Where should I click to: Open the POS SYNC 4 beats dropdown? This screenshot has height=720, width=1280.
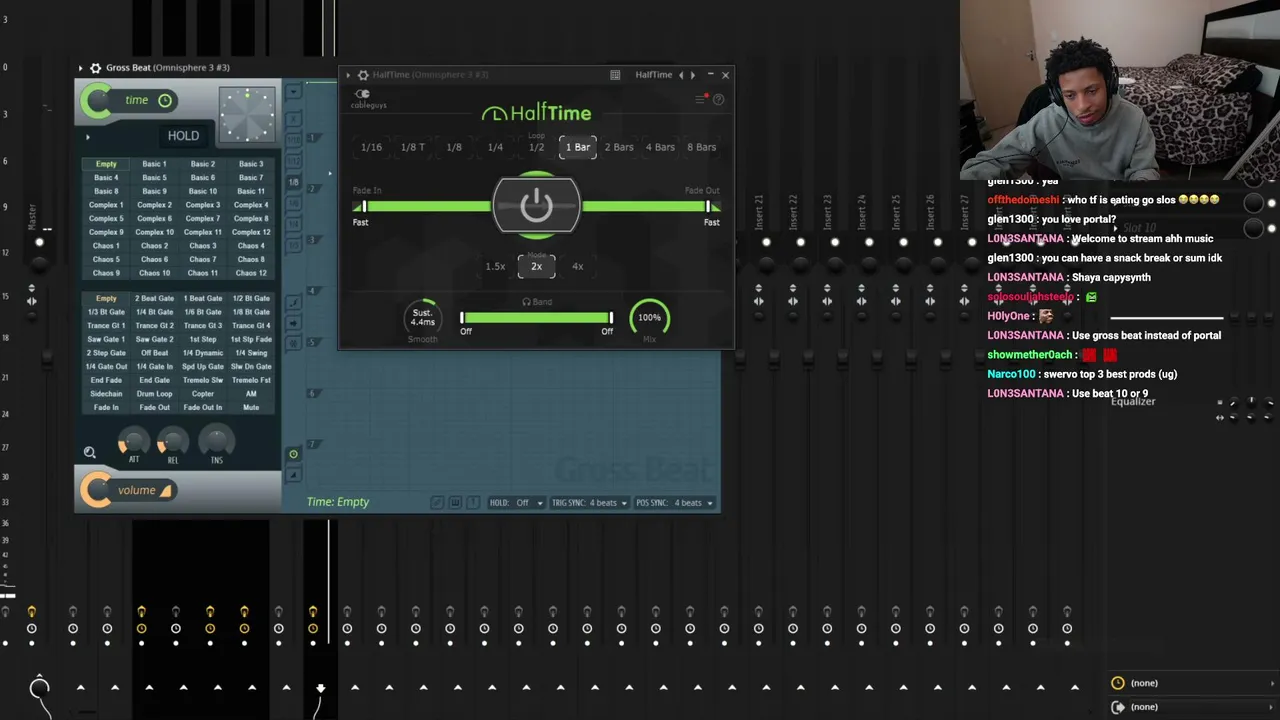coord(675,503)
